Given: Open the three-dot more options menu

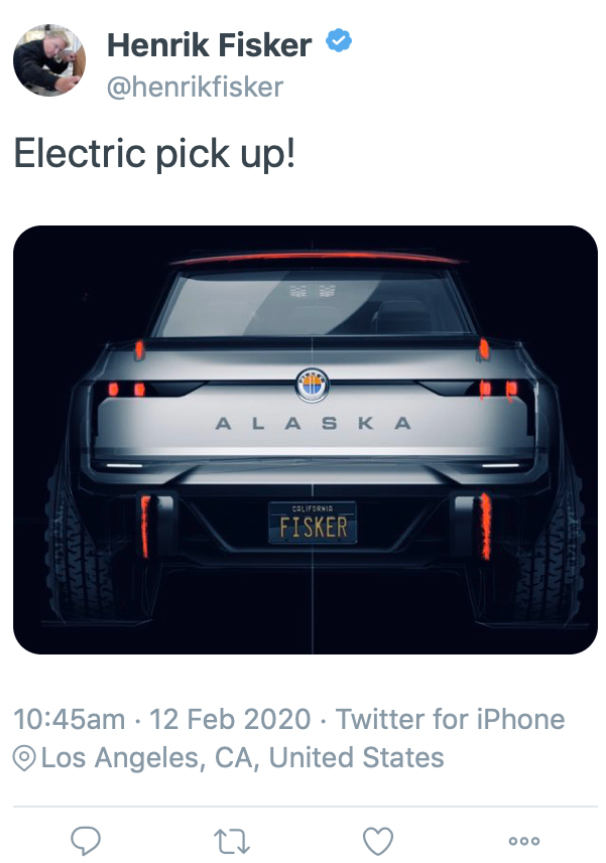Looking at the screenshot, I should [x=524, y=840].
